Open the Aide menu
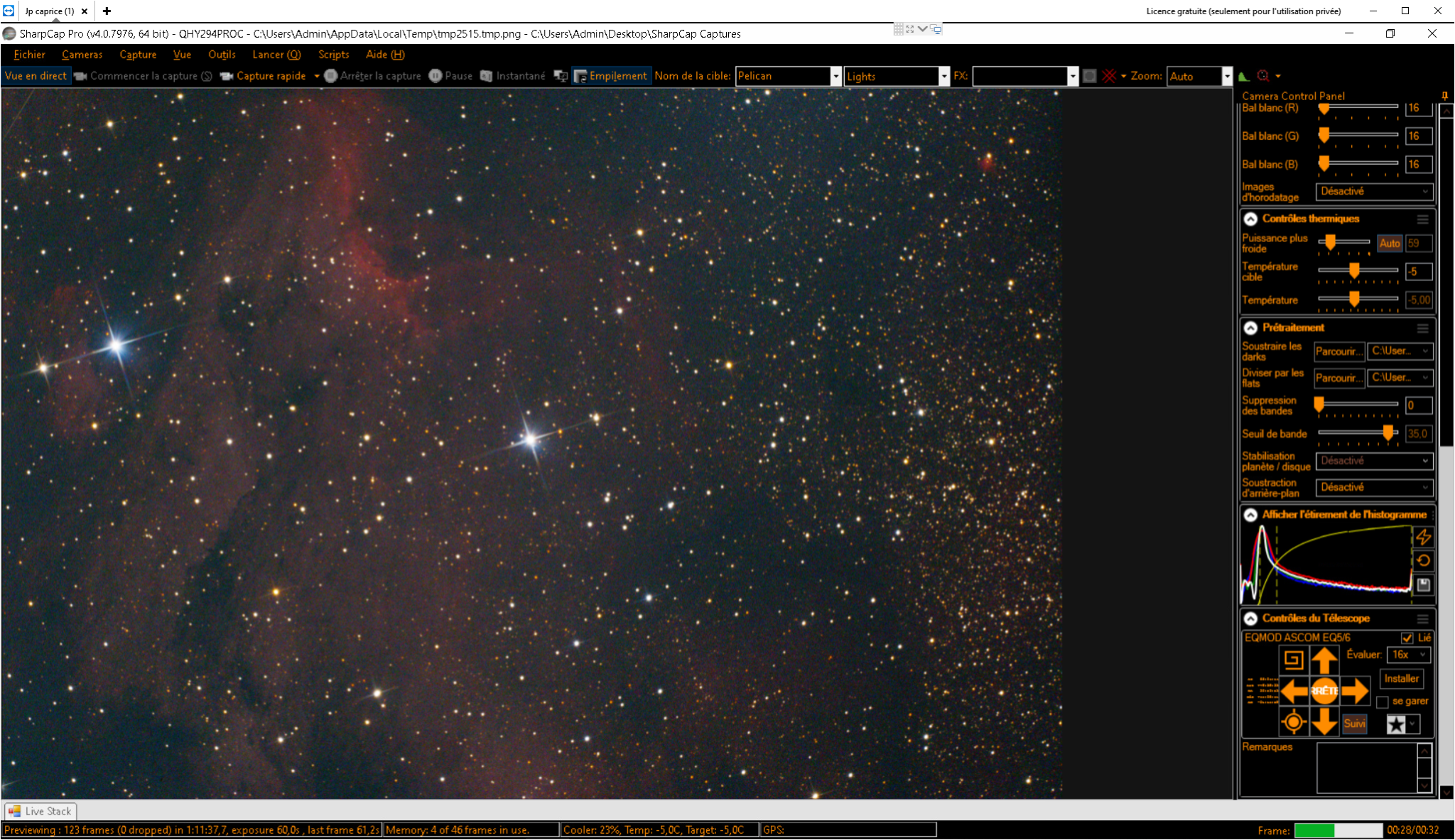 point(385,55)
